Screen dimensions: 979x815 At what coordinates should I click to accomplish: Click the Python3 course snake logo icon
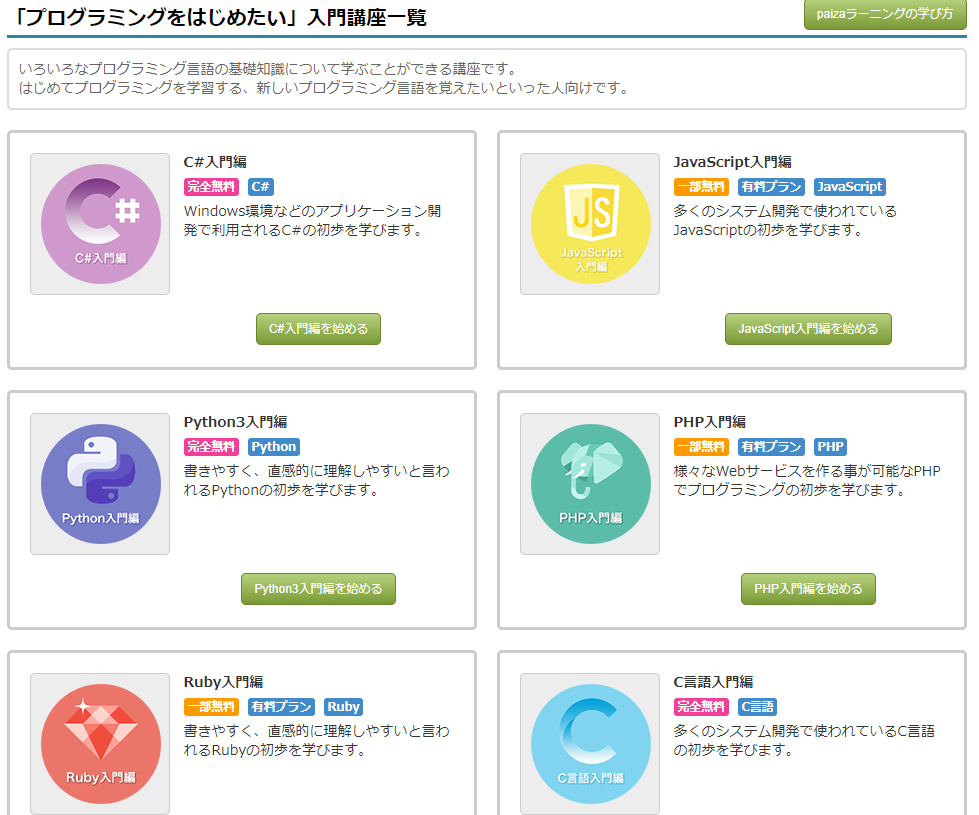coord(100,484)
